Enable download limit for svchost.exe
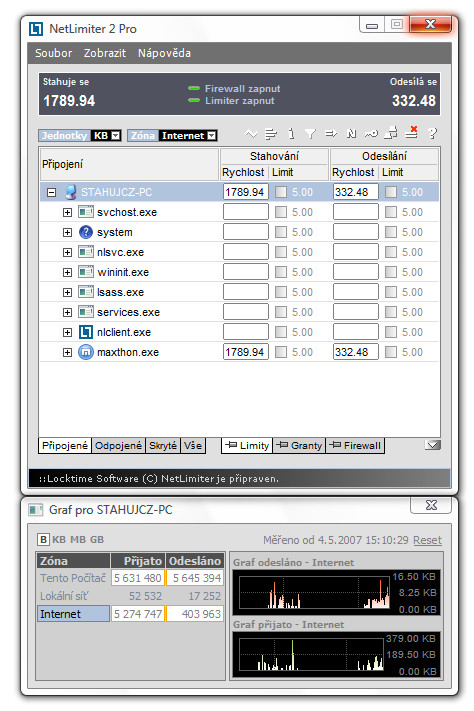Image resolution: width=474 pixels, height=711 pixels. click(x=281, y=212)
